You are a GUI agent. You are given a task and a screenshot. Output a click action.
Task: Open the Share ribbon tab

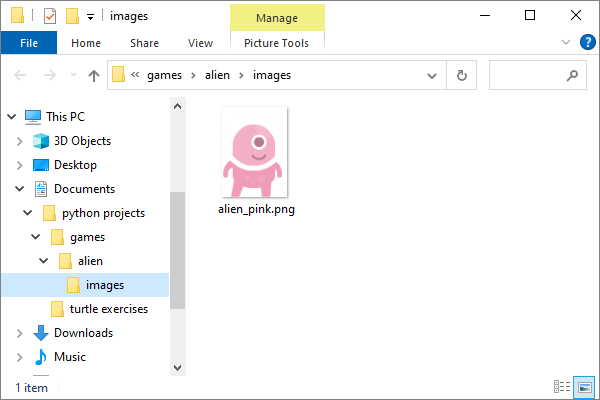pos(144,43)
